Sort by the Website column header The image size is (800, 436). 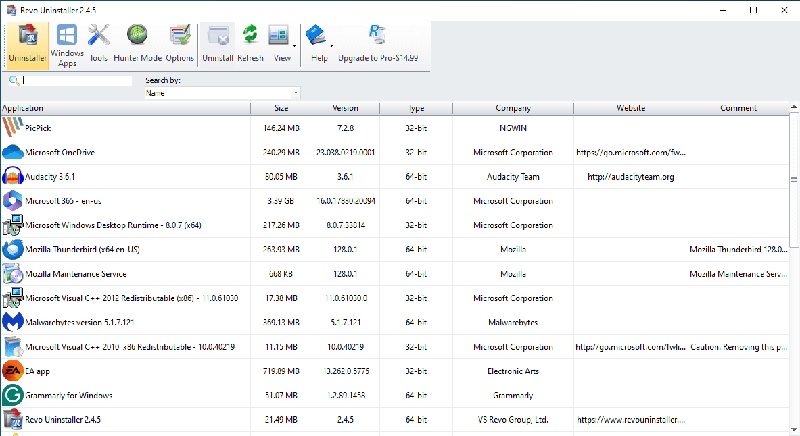click(x=631, y=108)
